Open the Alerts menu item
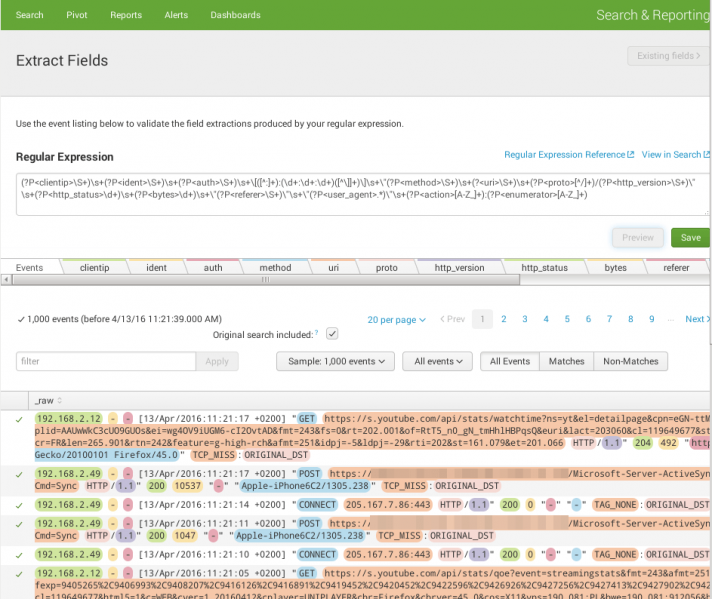712x599 pixels. (x=176, y=15)
